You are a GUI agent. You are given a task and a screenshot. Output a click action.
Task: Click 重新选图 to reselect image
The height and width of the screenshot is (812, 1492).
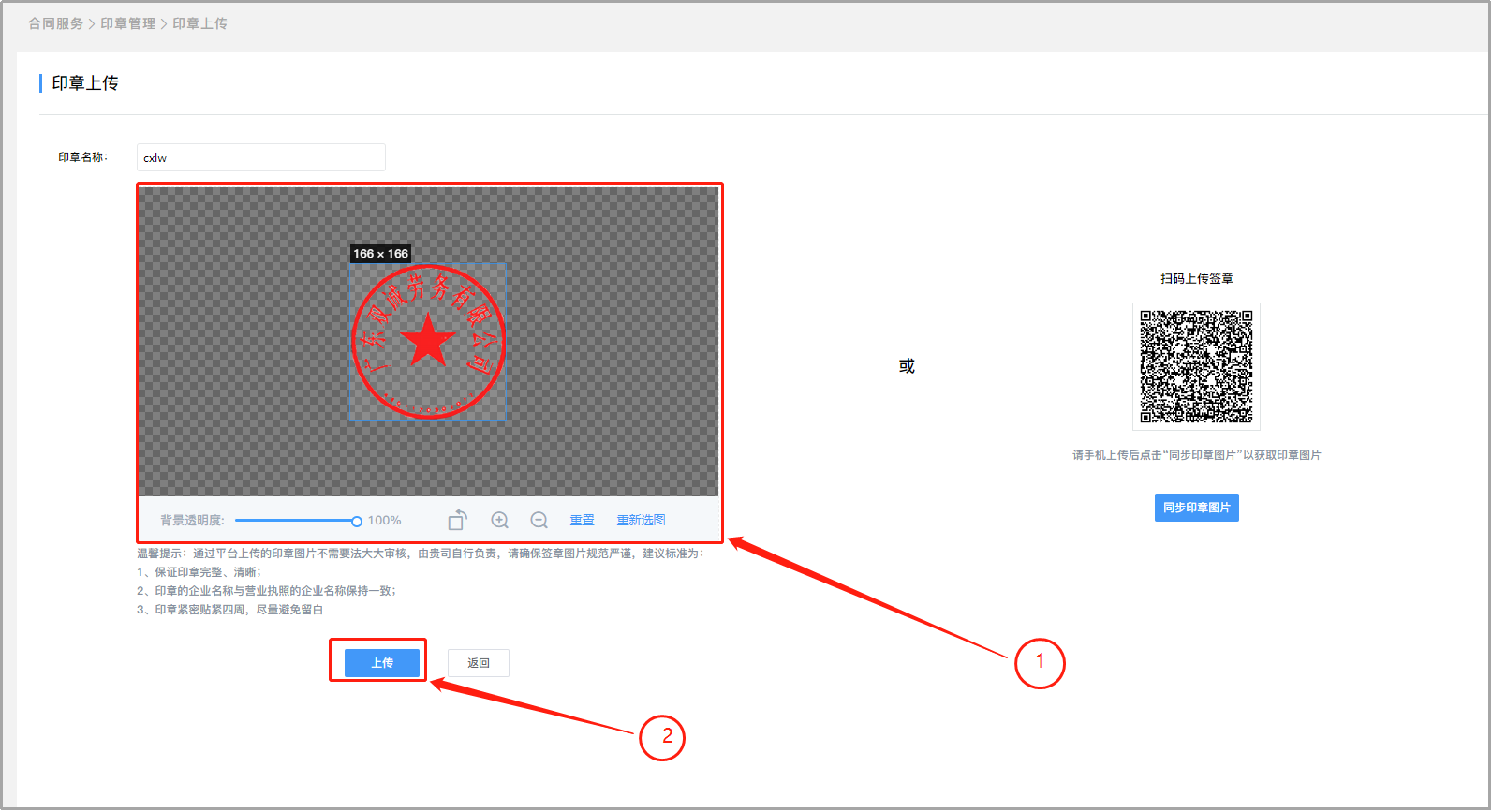click(641, 520)
